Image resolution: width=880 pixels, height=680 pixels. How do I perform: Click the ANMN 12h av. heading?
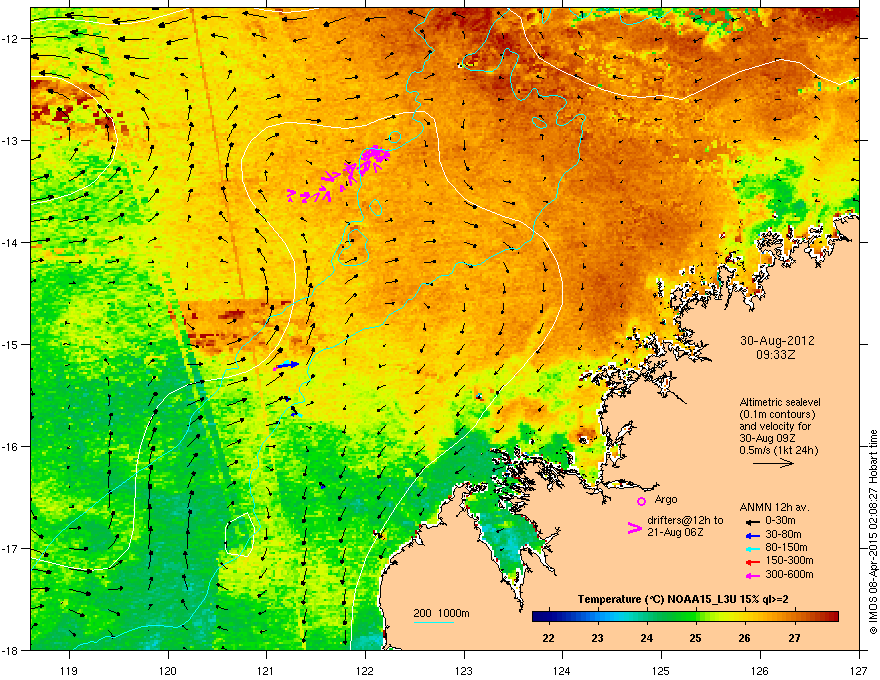(774, 507)
